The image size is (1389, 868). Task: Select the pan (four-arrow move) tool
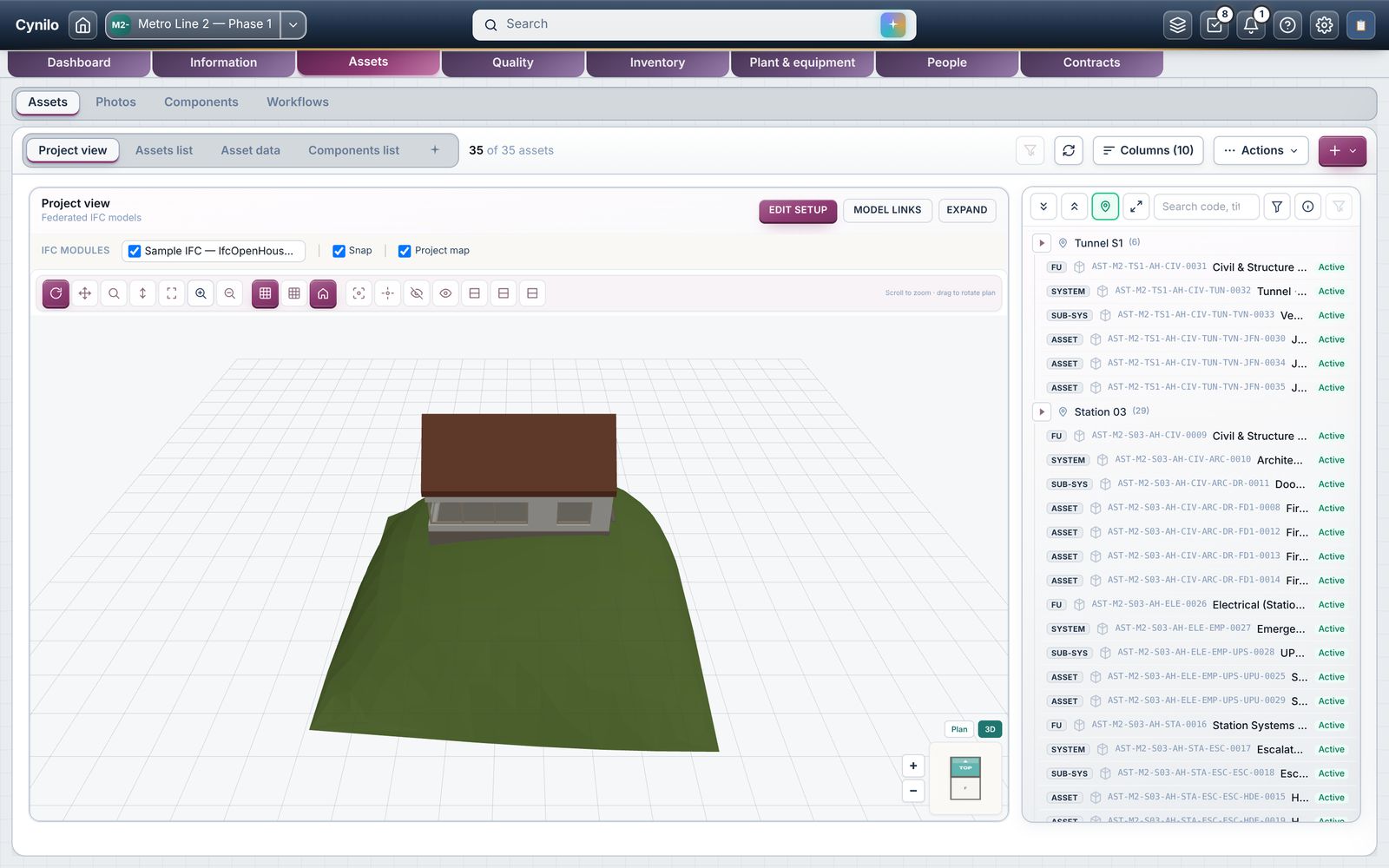pyautogui.click(x=85, y=293)
